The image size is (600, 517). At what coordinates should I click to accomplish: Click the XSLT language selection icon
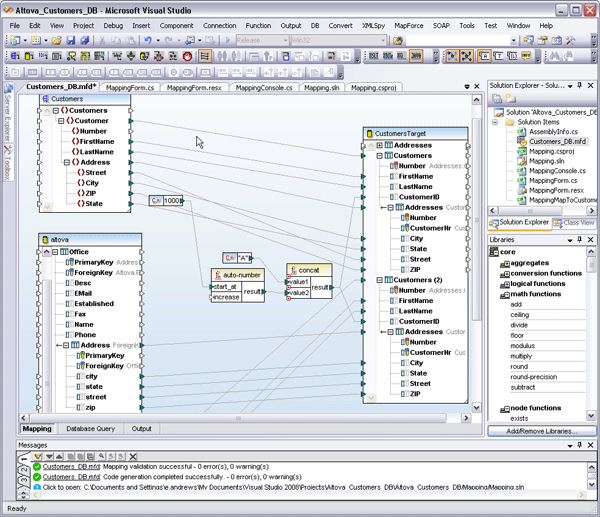pyautogui.click(x=373, y=56)
